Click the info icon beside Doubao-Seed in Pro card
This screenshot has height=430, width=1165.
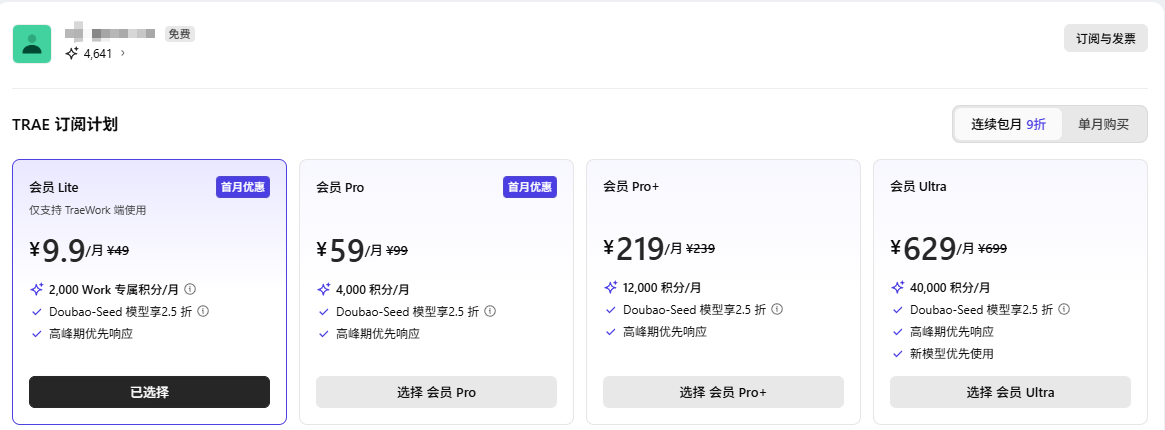490,311
